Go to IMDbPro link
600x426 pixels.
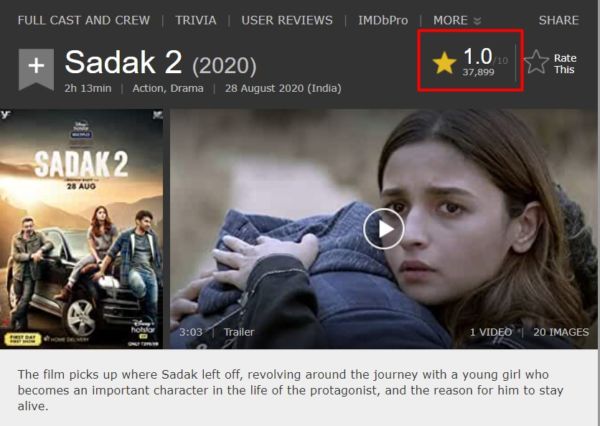[383, 20]
